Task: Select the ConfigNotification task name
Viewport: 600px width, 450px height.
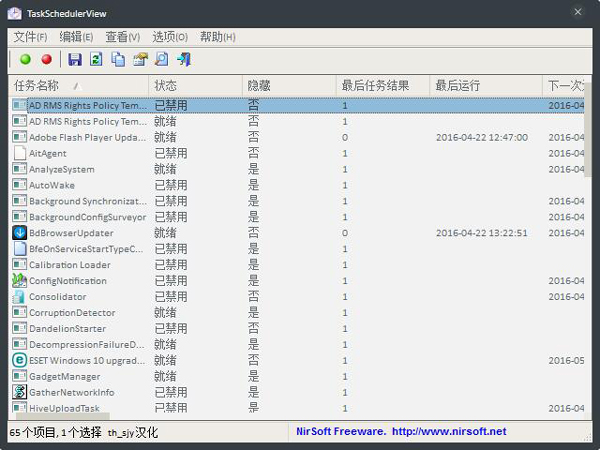Action: [68, 281]
